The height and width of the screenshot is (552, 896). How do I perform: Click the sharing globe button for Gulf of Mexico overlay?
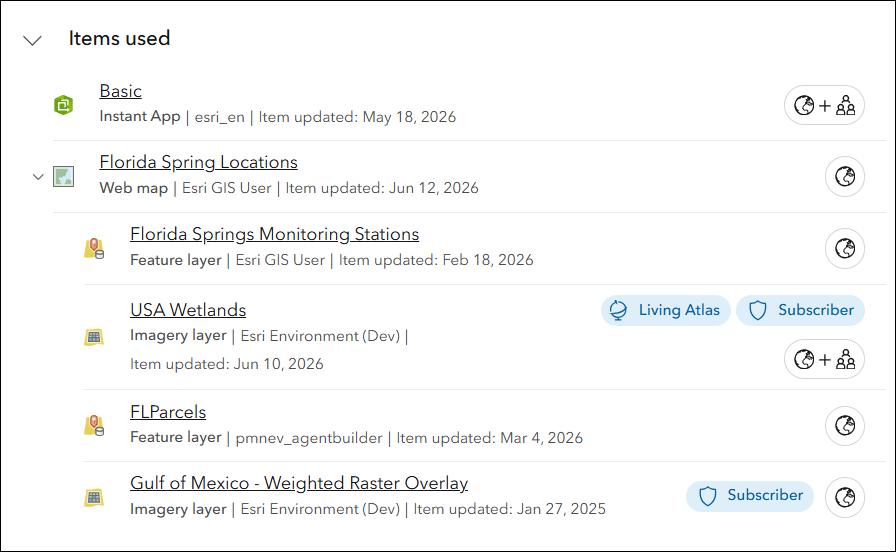(x=845, y=497)
